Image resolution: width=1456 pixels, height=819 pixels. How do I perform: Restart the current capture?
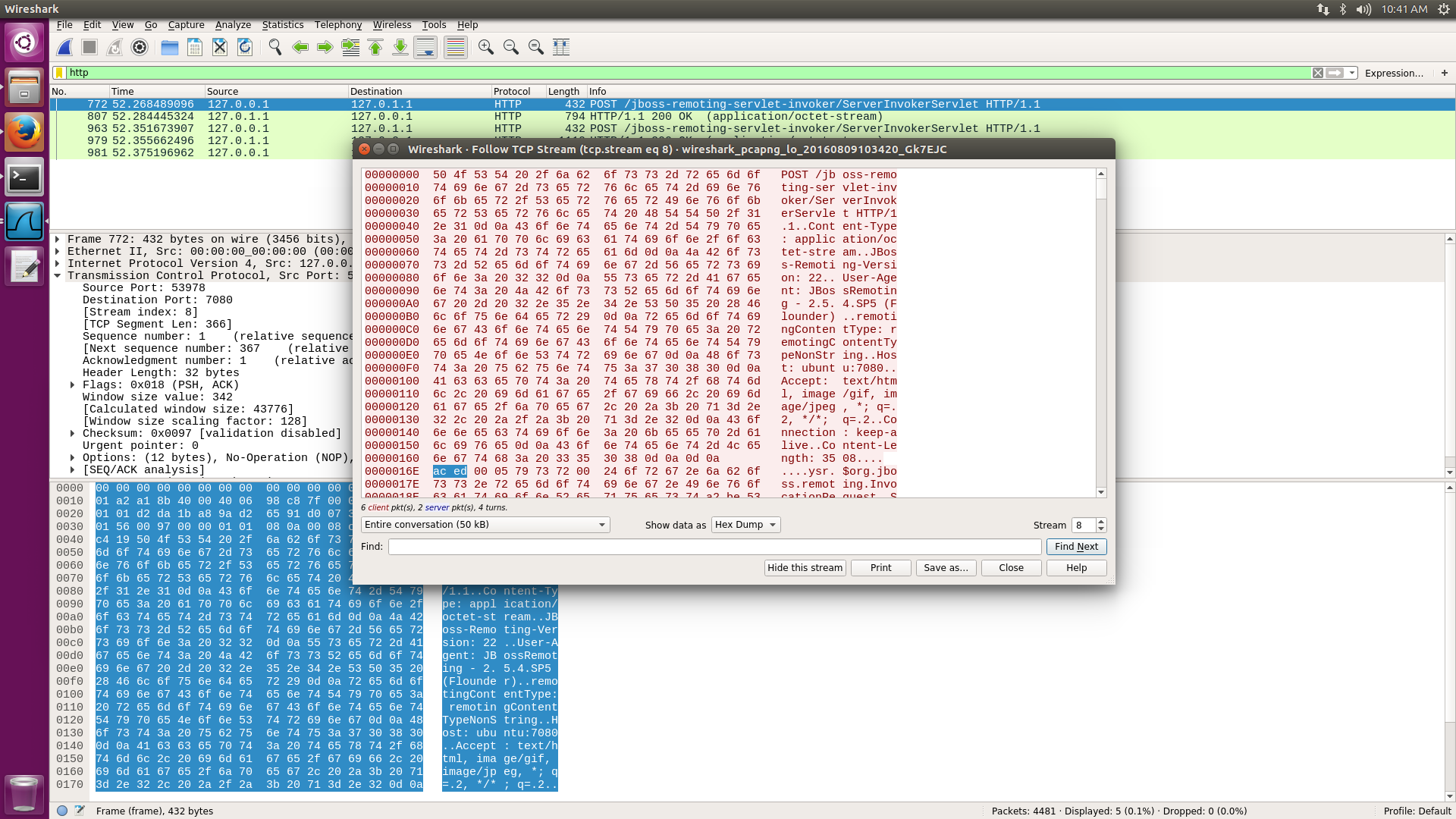pyautogui.click(x=115, y=48)
